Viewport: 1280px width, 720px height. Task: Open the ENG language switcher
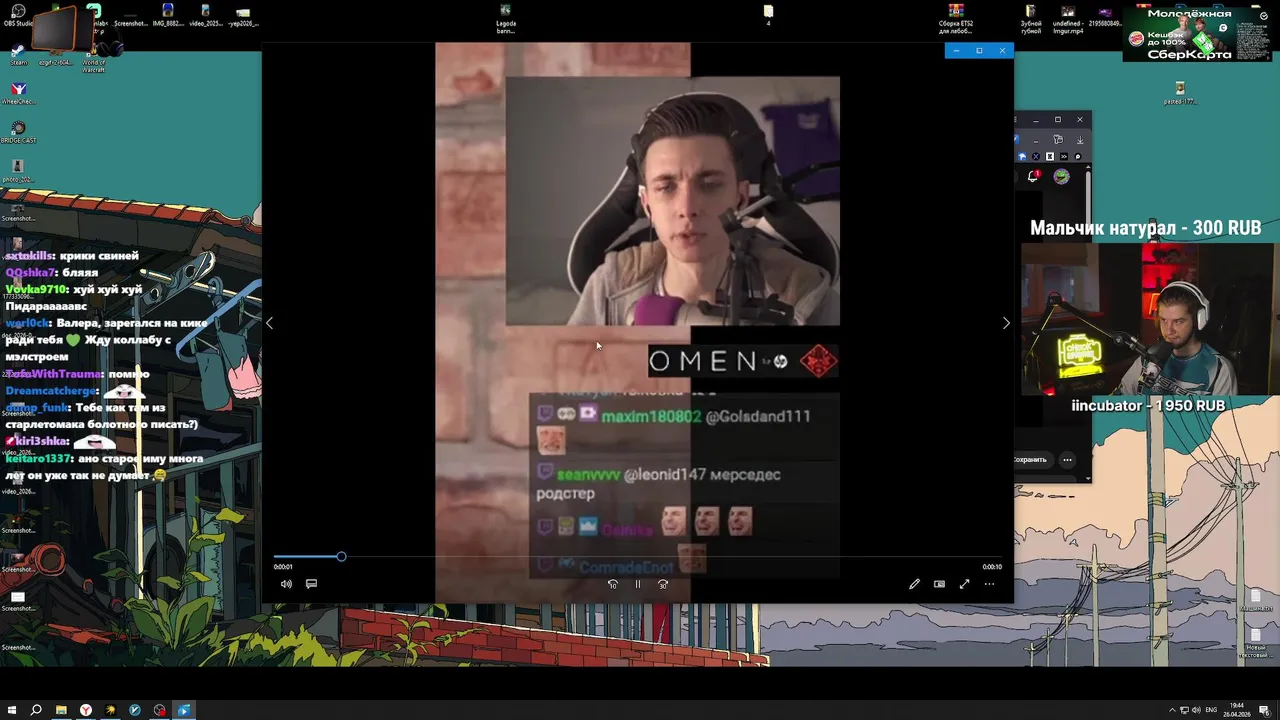[x=1212, y=710]
